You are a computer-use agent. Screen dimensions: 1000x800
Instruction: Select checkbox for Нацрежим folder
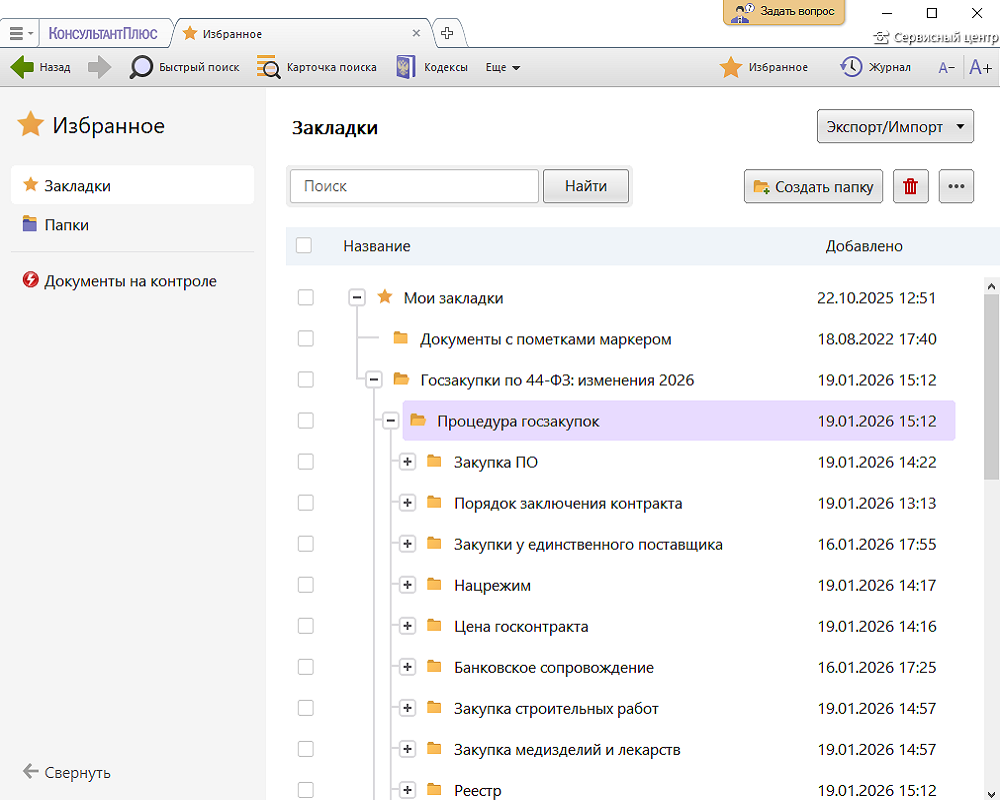(x=306, y=585)
